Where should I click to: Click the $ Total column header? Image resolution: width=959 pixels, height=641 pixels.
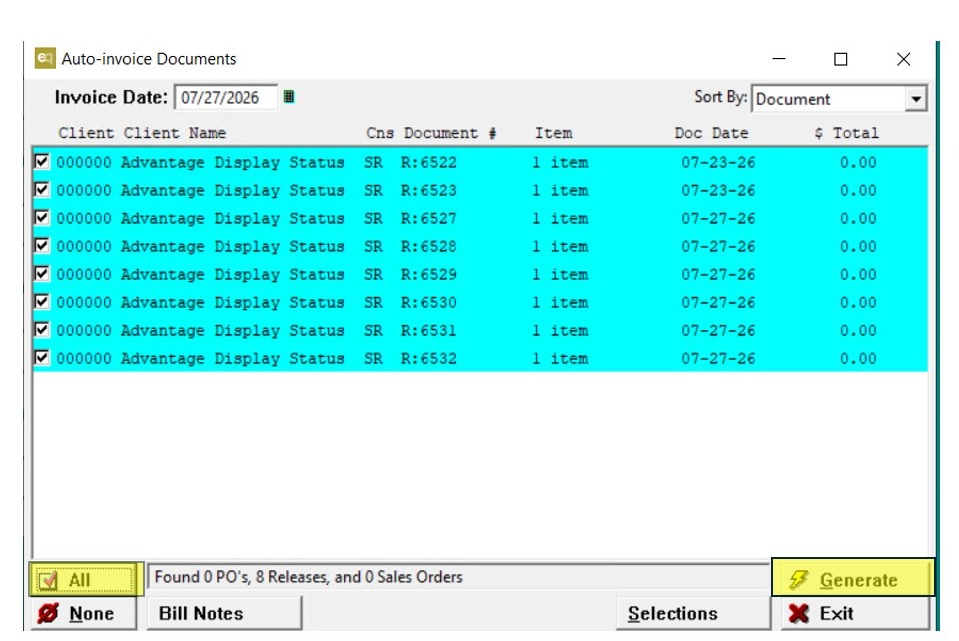846,133
